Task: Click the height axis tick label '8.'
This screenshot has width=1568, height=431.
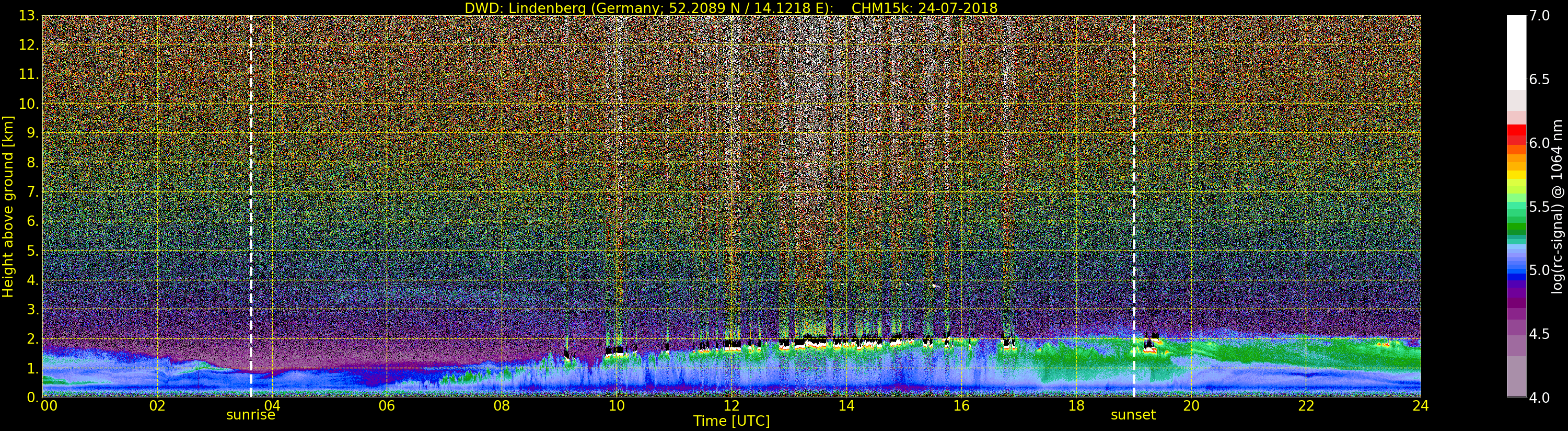Action: [33, 163]
